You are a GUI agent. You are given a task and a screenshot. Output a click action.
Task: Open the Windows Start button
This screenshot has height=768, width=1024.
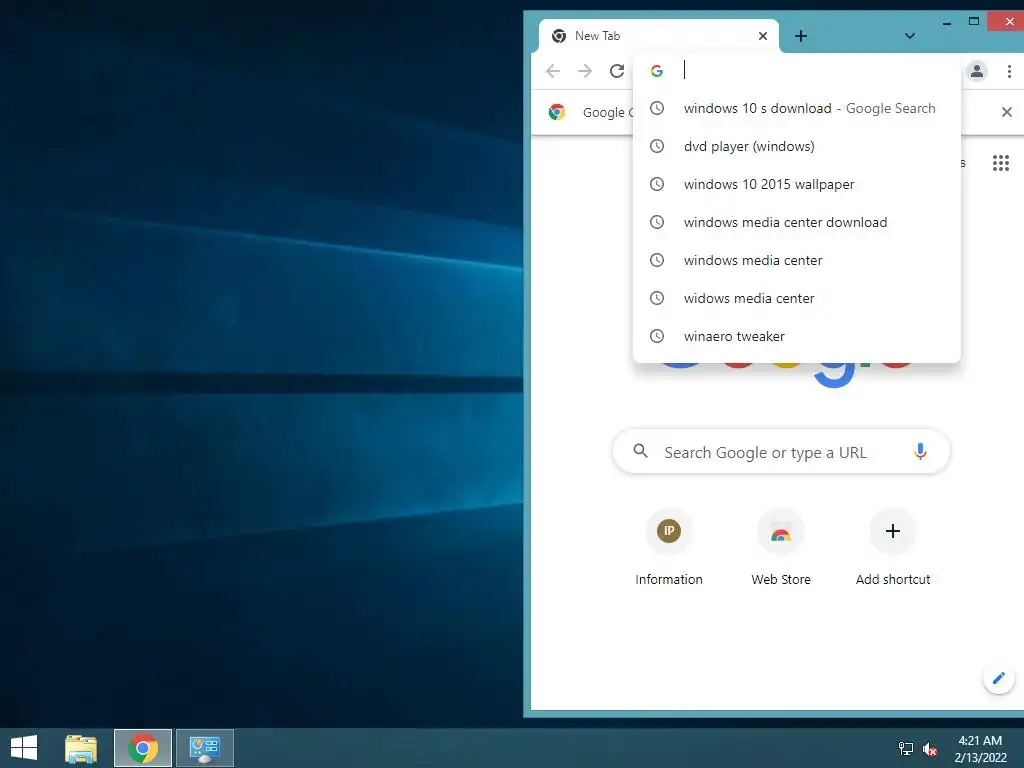click(24, 748)
